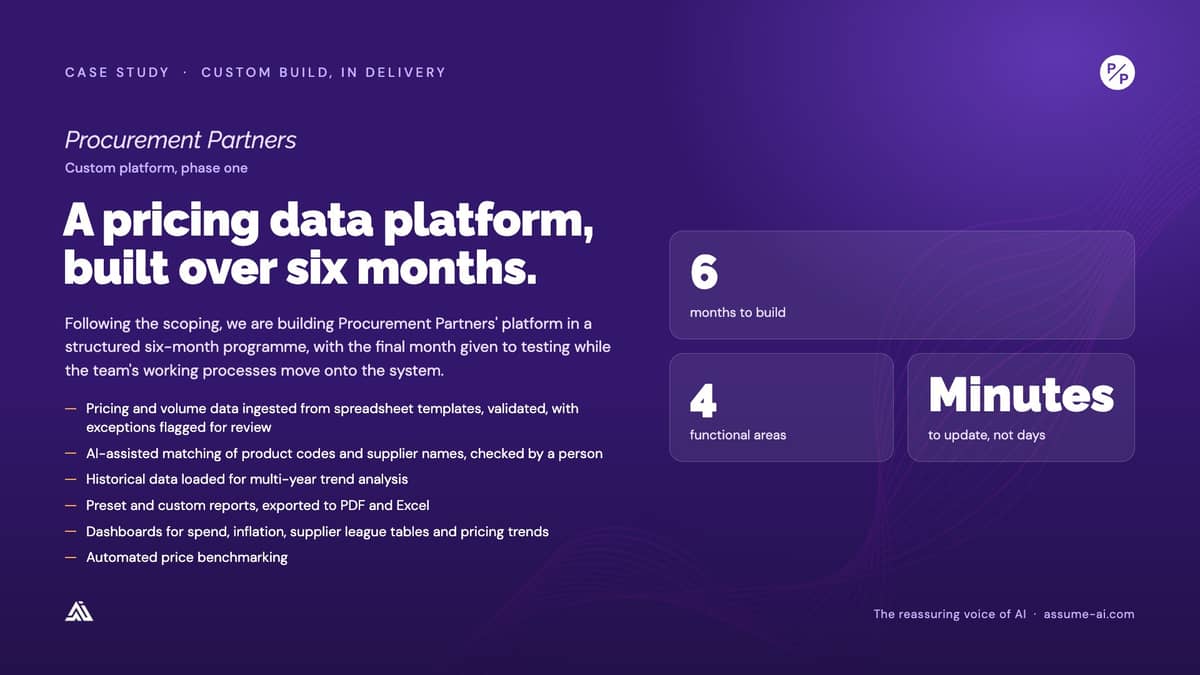Image resolution: width=1200 pixels, height=675 pixels.
Task: Click the large number '6'
Action: (x=704, y=272)
